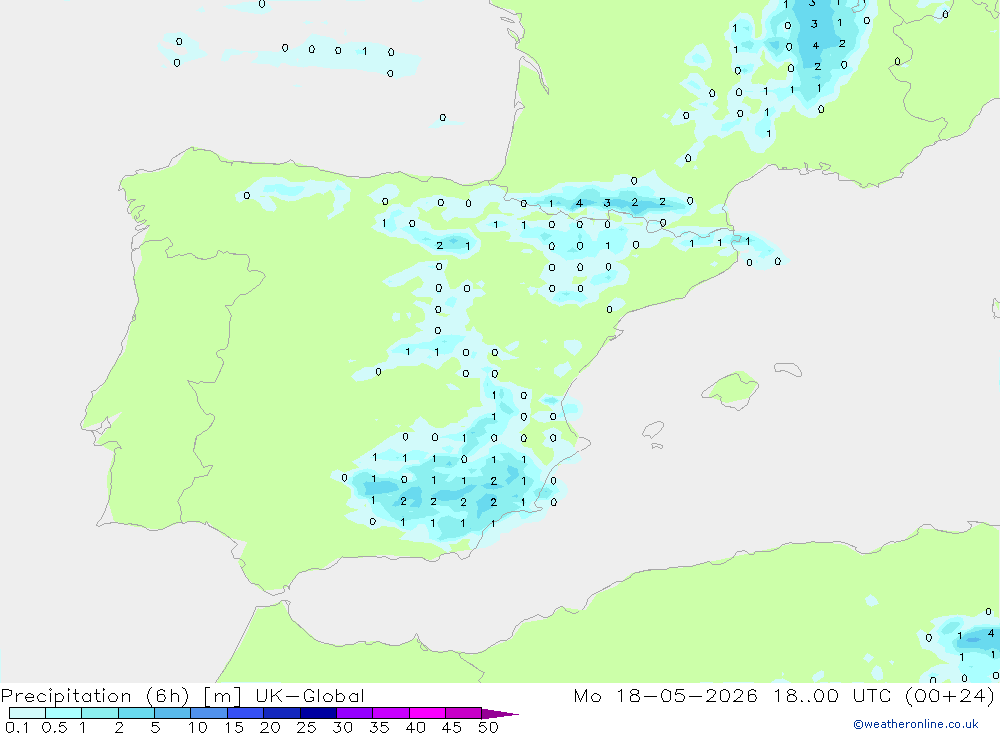Click the '[m]' unit label

click(223, 696)
